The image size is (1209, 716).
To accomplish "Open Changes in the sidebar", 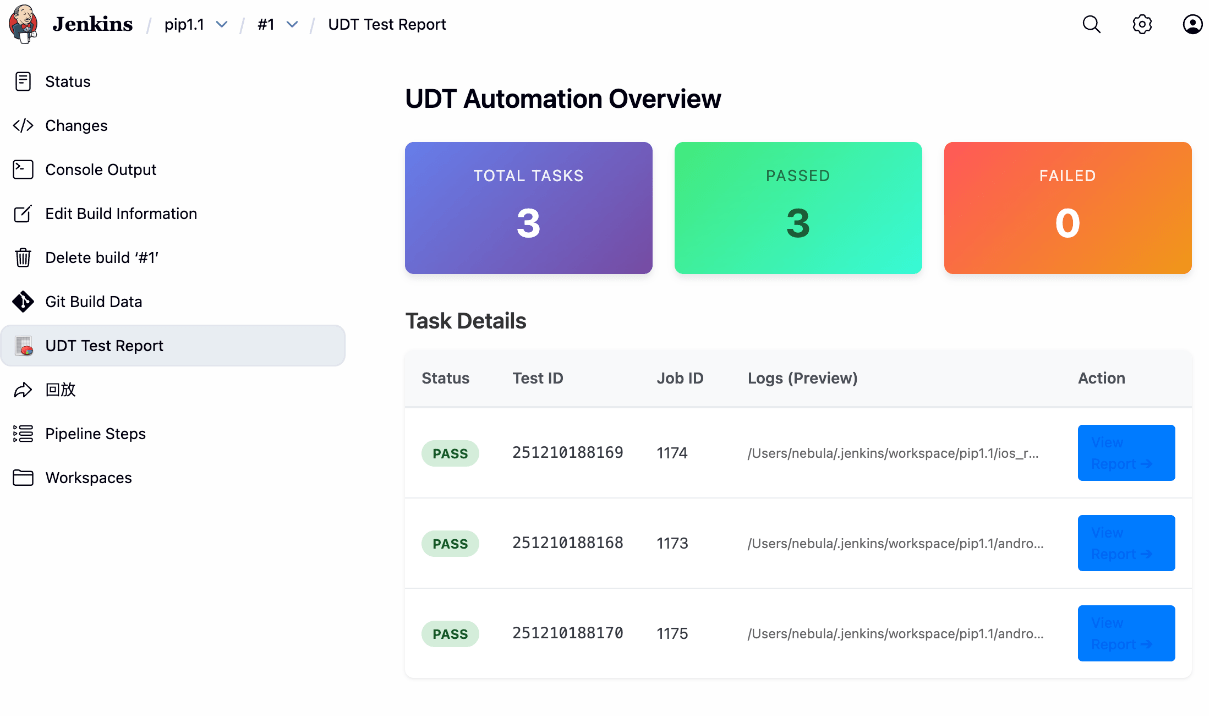I will [x=76, y=126].
